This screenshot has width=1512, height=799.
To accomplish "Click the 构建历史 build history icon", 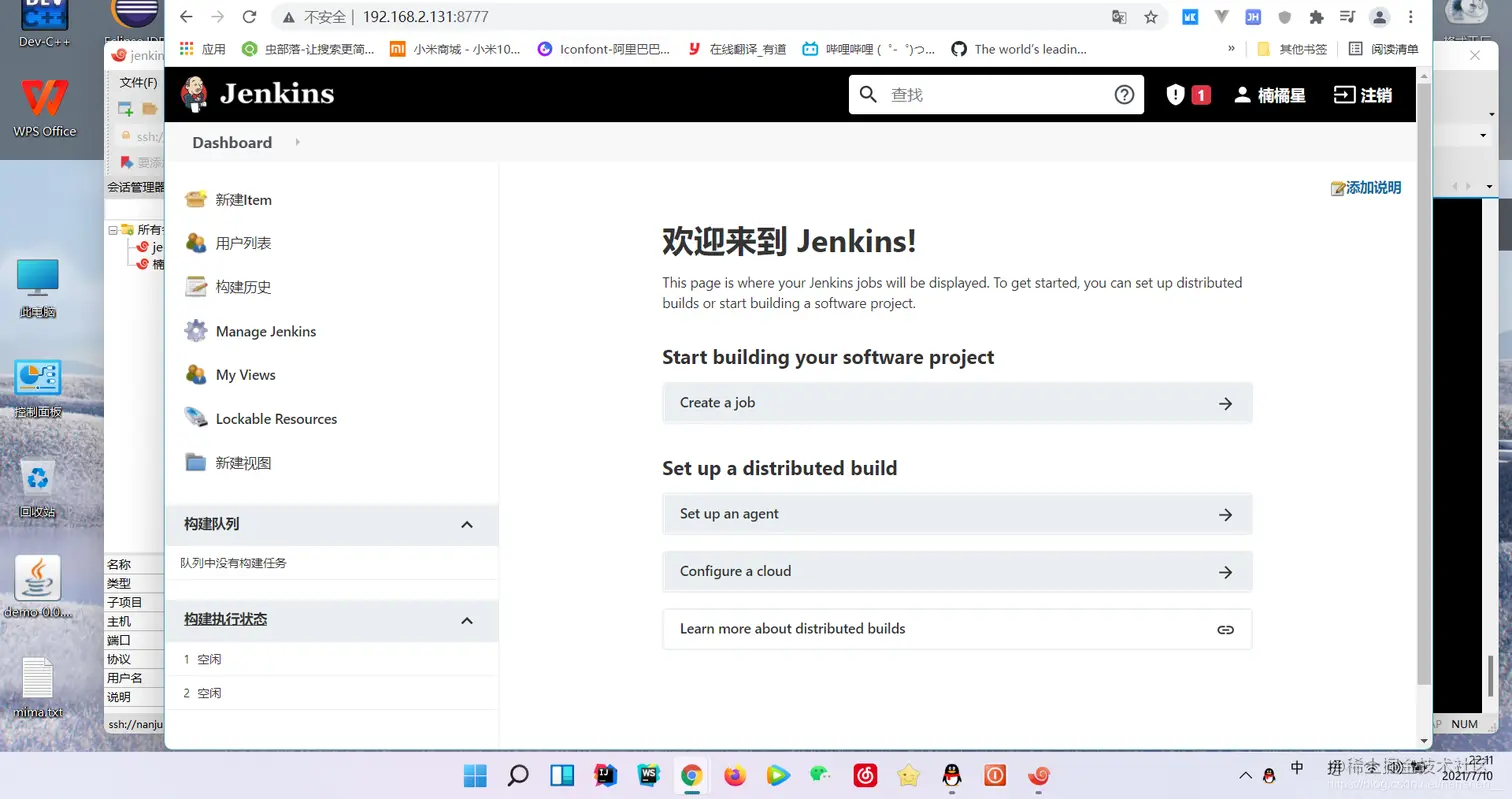I will [x=196, y=287].
